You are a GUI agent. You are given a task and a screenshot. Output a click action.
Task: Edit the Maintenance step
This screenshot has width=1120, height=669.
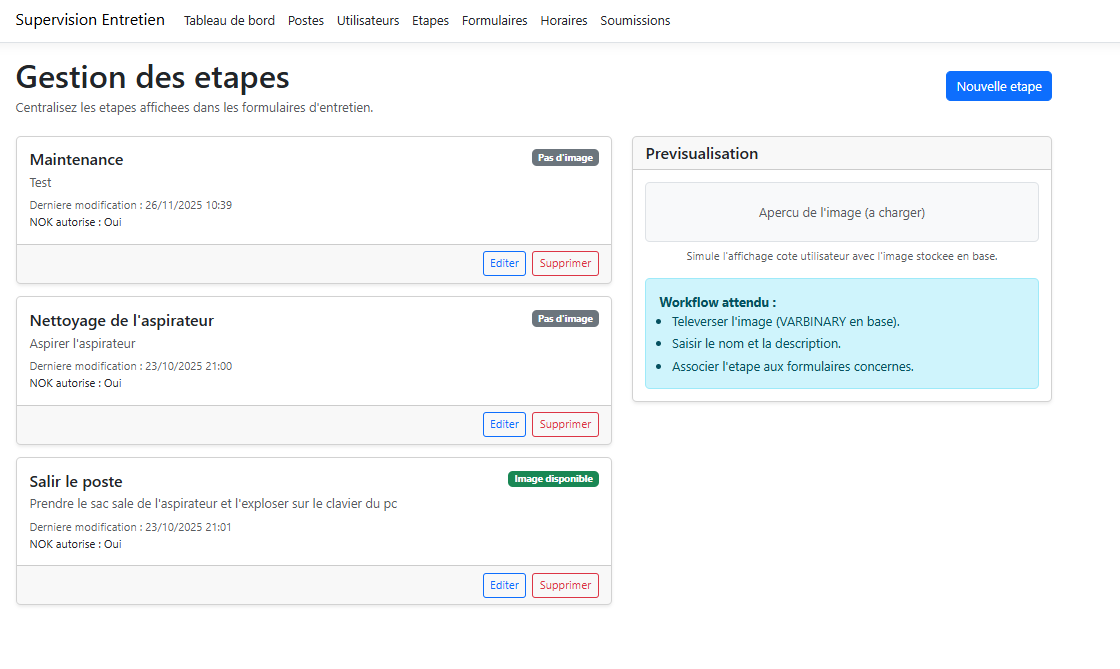click(504, 264)
